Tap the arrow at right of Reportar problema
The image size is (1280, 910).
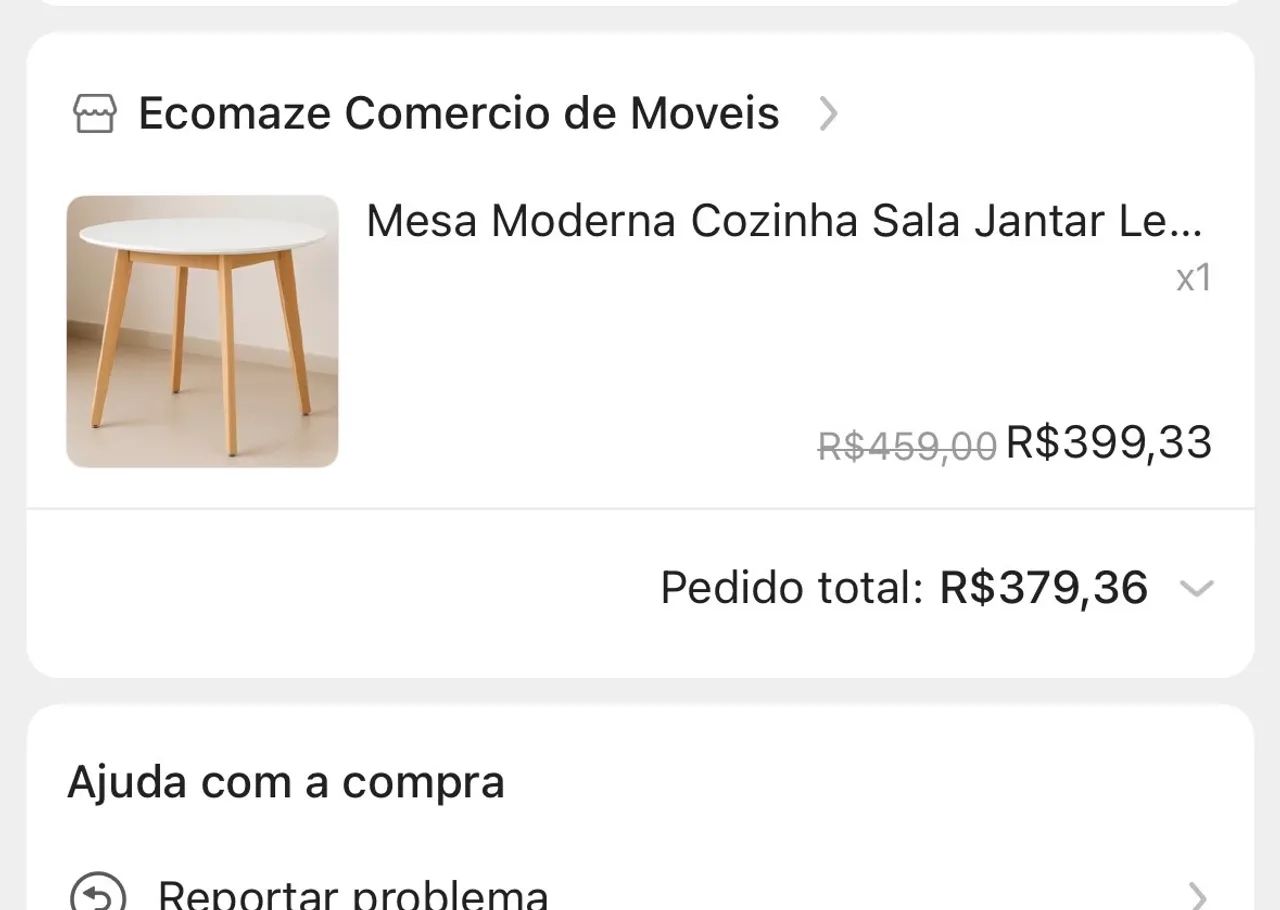pyautogui.click(x=1197, y=895)
